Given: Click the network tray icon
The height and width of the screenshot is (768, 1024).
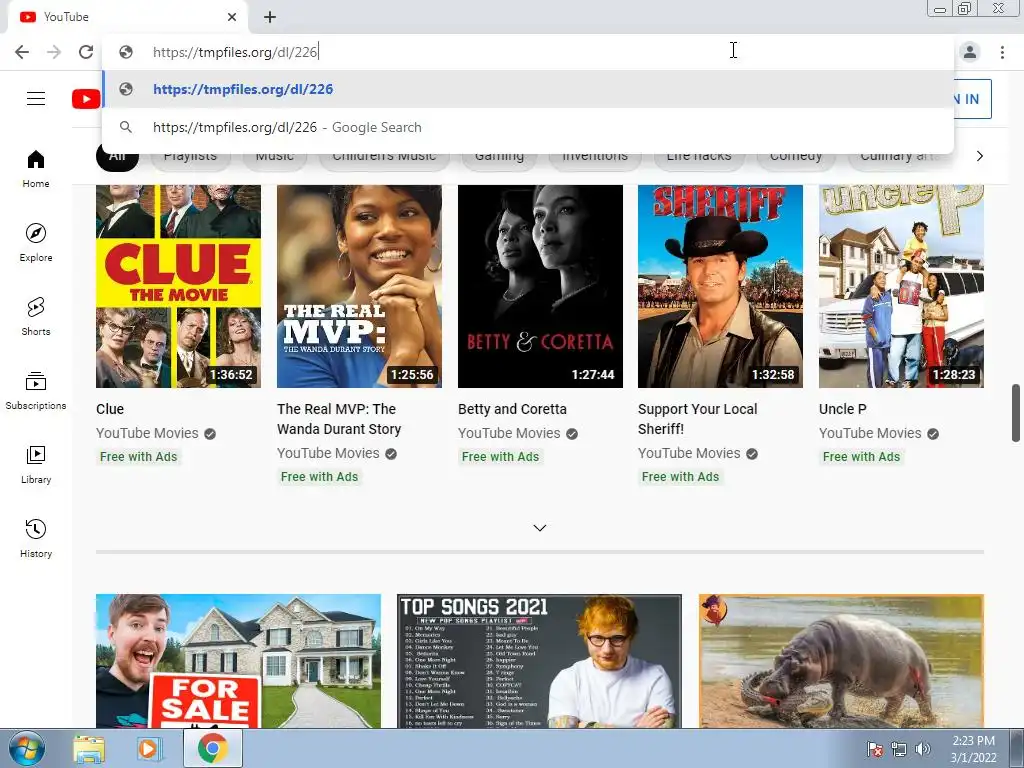Looking at the screenshot, I should pyautogui.click(x=899, y=749).
